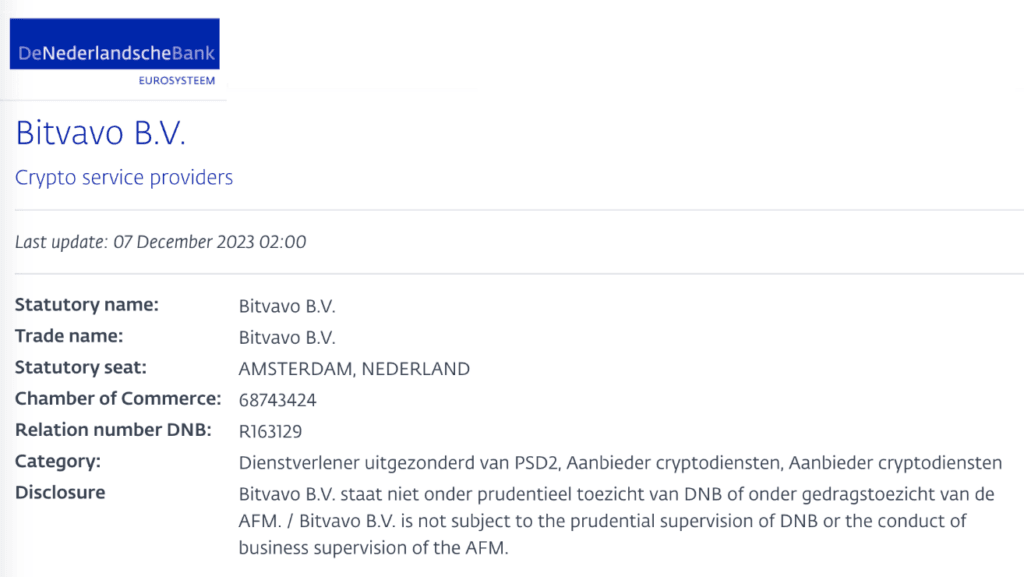The image size is (1024, 577).
Task: Click the Relation number DNB label
Action: pyautogui.click(x=114, y=430)
